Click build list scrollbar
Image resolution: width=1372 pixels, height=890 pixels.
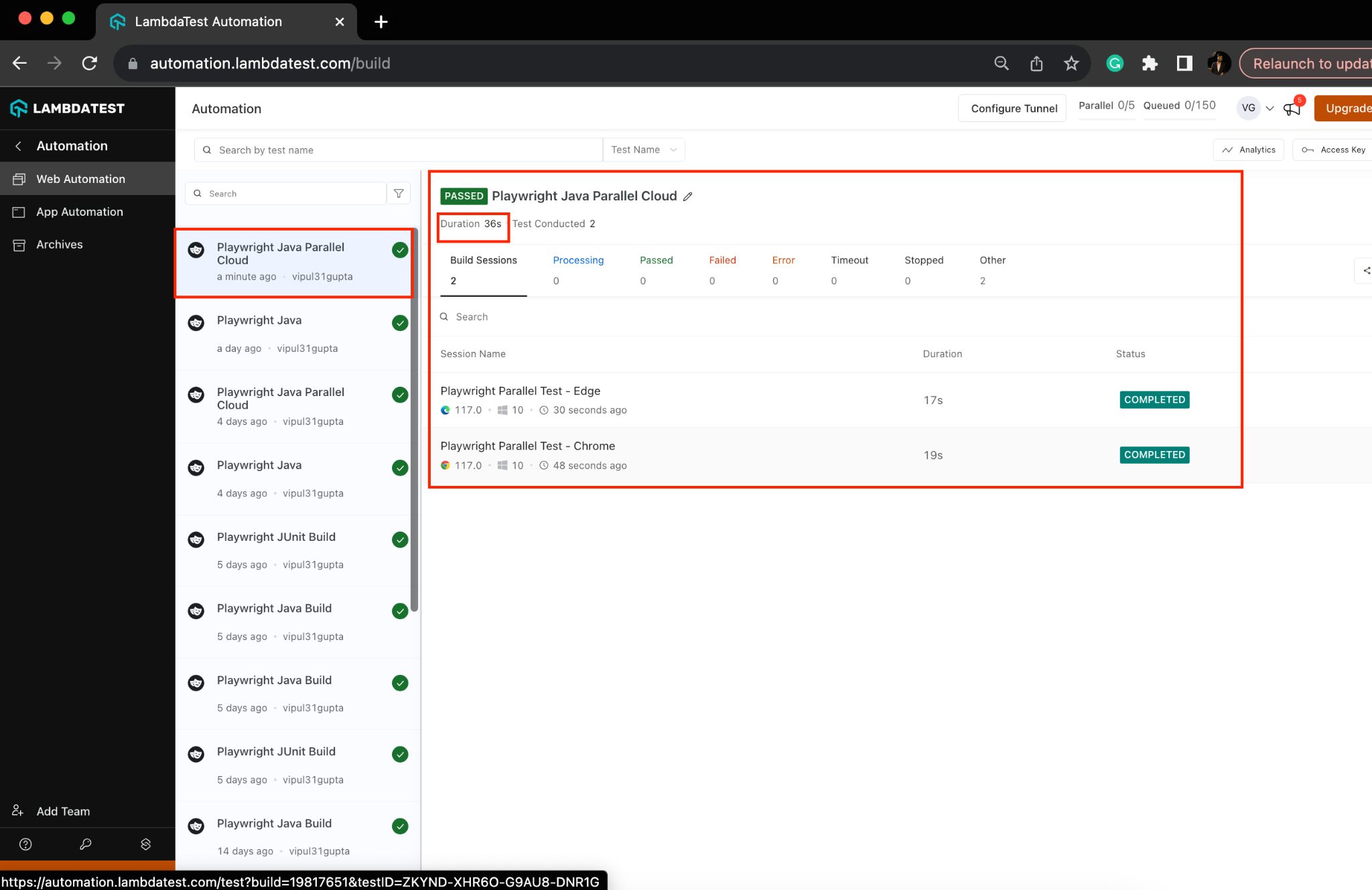click(415, 419)
